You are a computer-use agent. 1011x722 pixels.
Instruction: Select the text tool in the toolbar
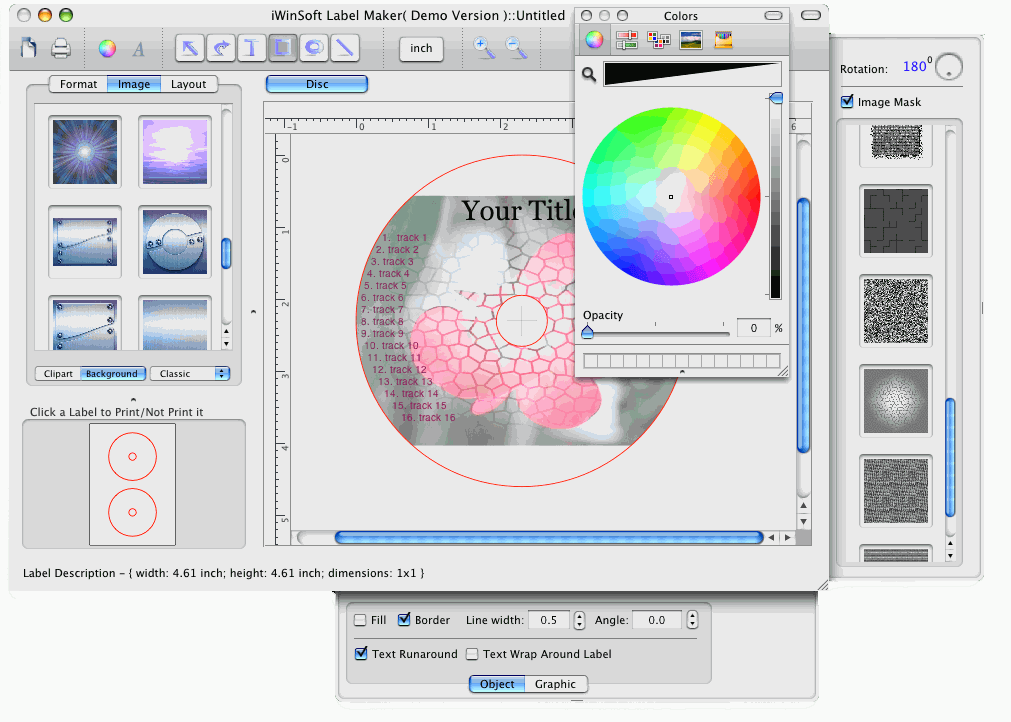click(252, 48)
